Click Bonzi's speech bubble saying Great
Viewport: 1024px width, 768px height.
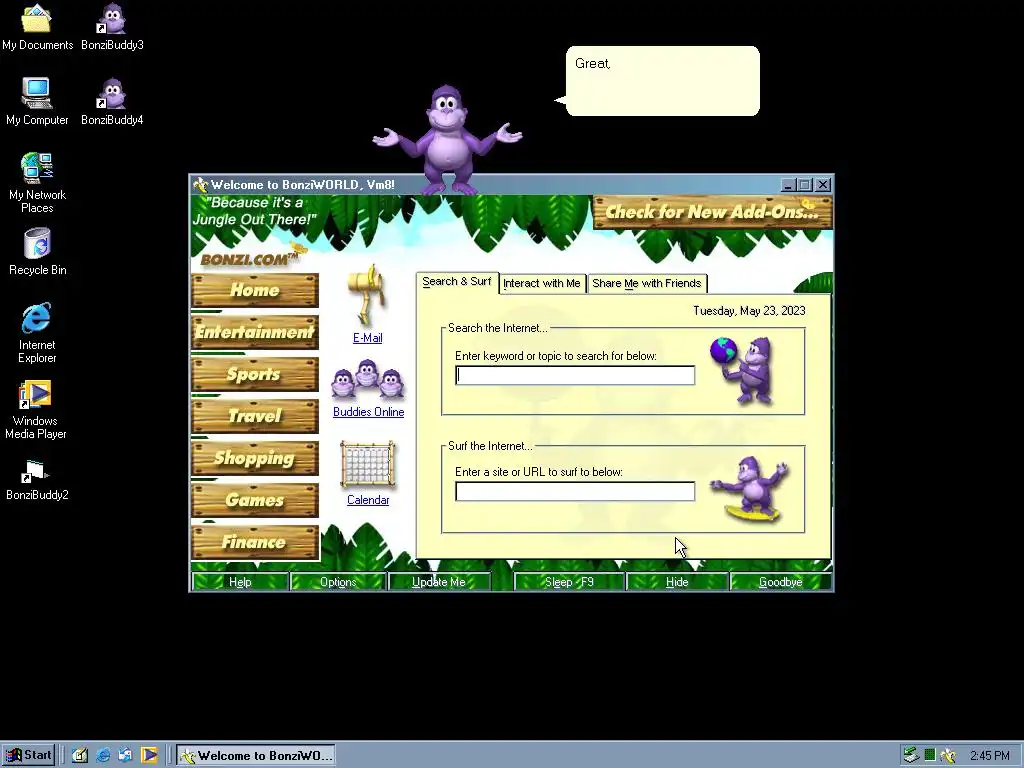pyautogui.click(x=662, y=81)
